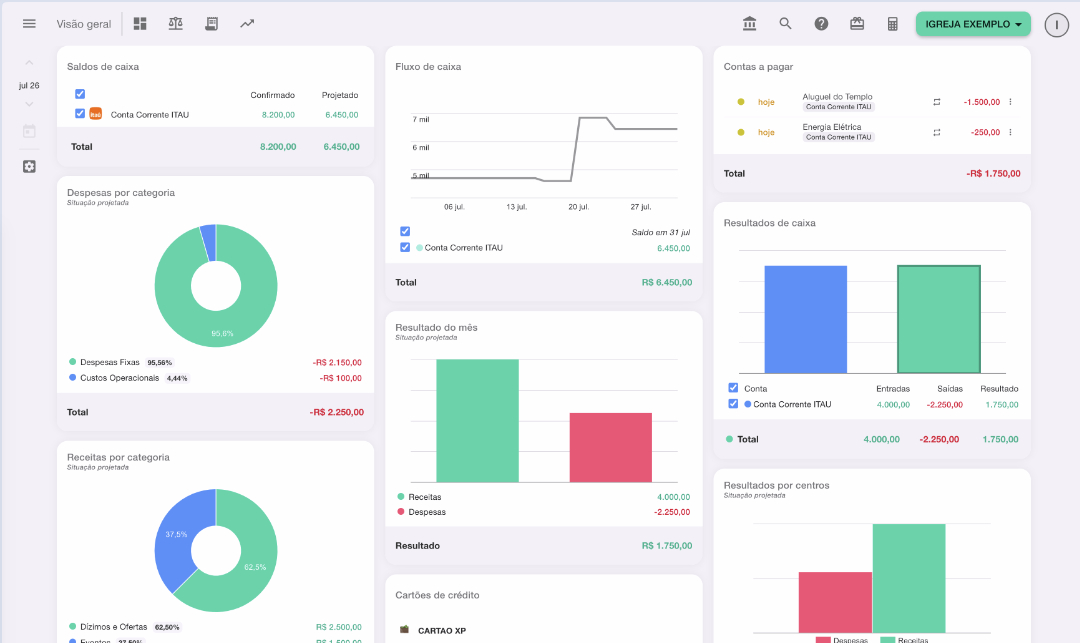Select the Visão geral tab

tap(83, 24)
